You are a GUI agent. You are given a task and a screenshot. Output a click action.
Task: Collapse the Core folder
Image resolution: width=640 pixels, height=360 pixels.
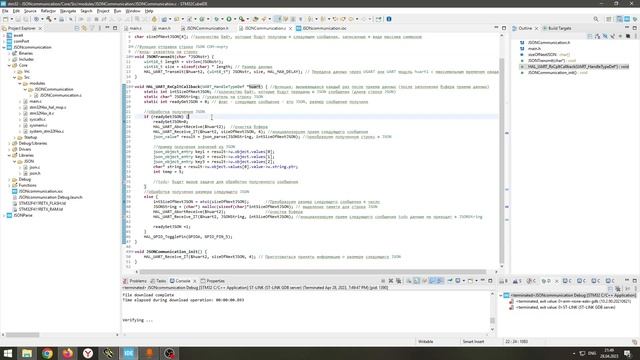click(9, 65)
